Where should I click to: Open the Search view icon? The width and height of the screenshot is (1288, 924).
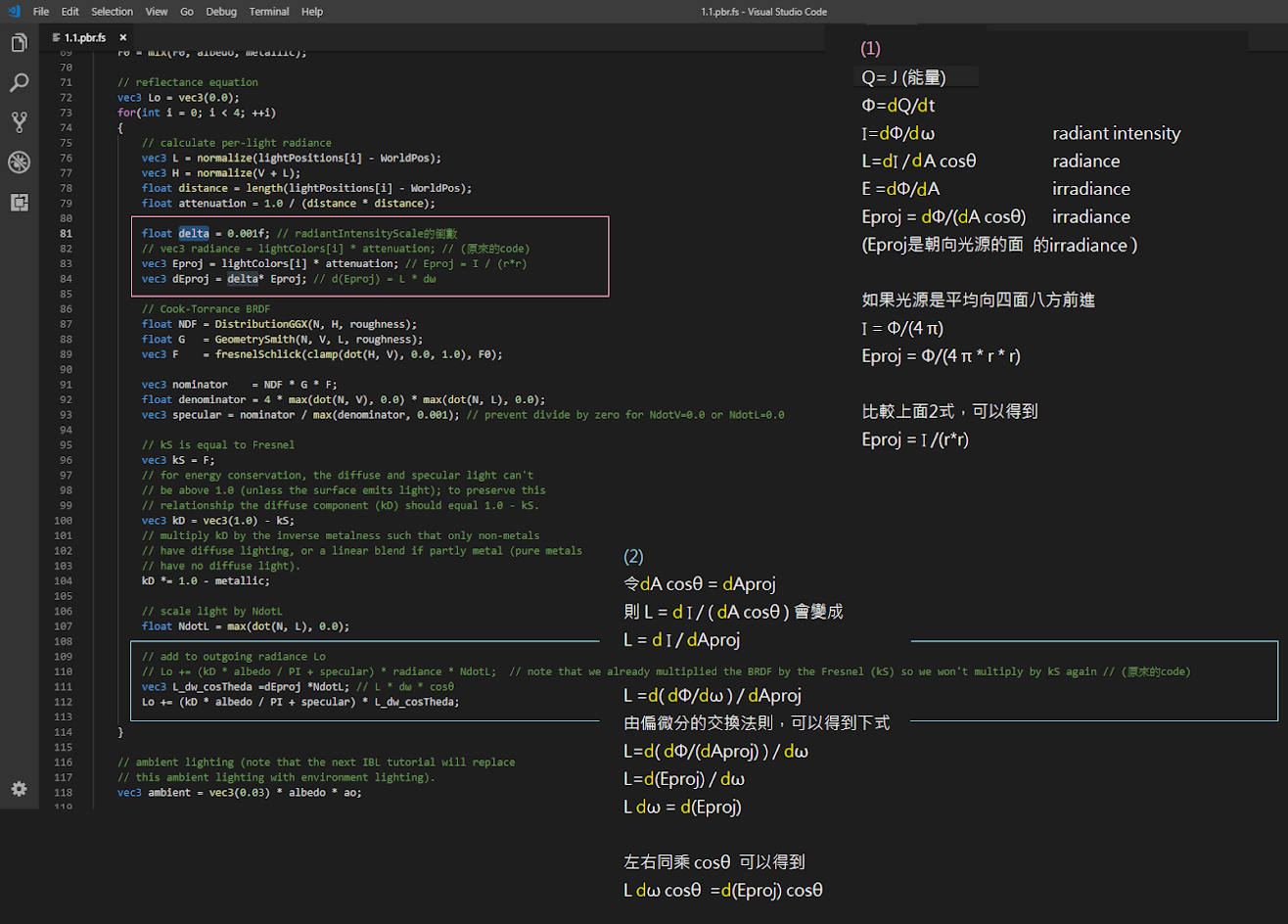pyautogui.click(x=19, y=83)
